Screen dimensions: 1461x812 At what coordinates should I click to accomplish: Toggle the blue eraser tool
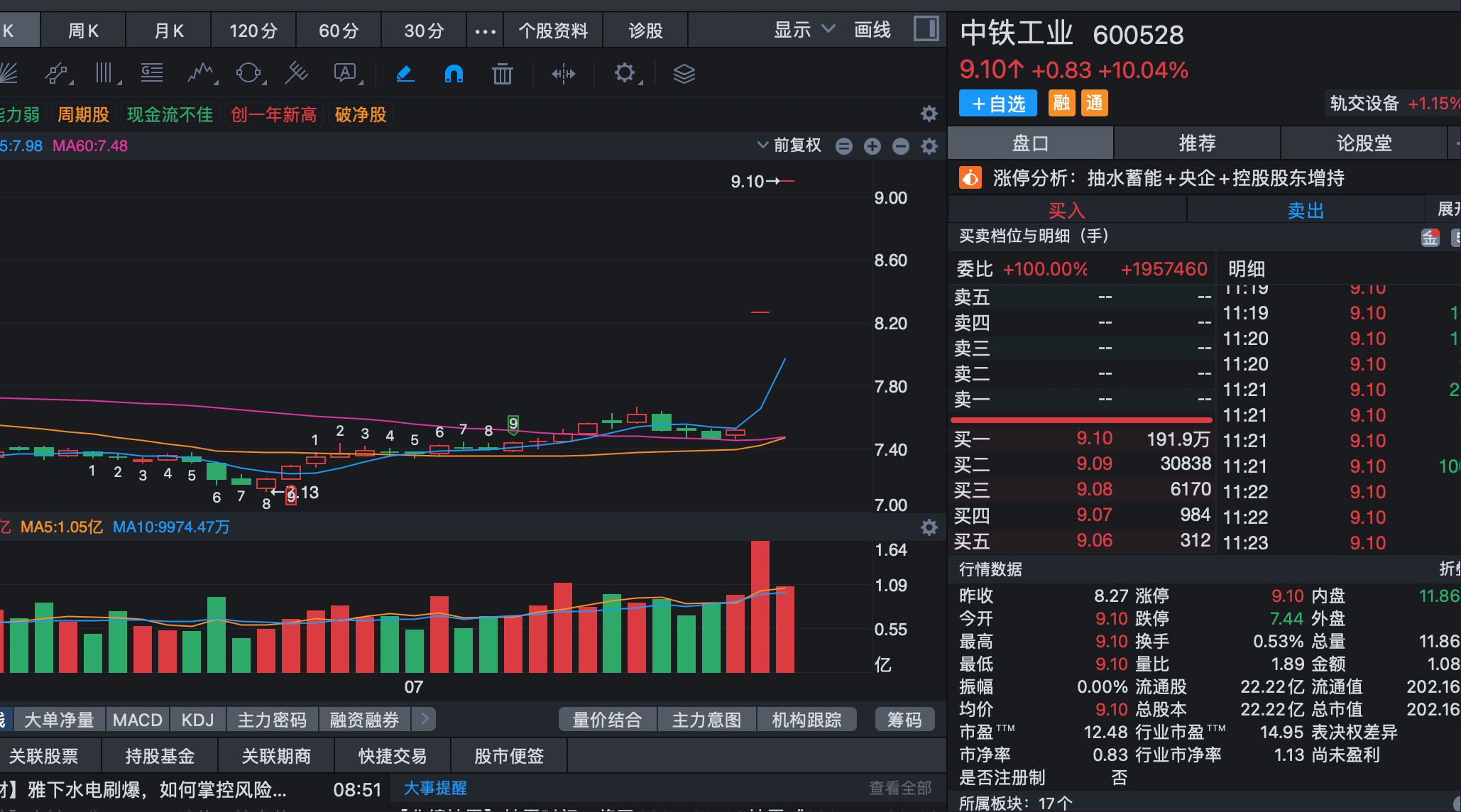[x=405, y=73]
